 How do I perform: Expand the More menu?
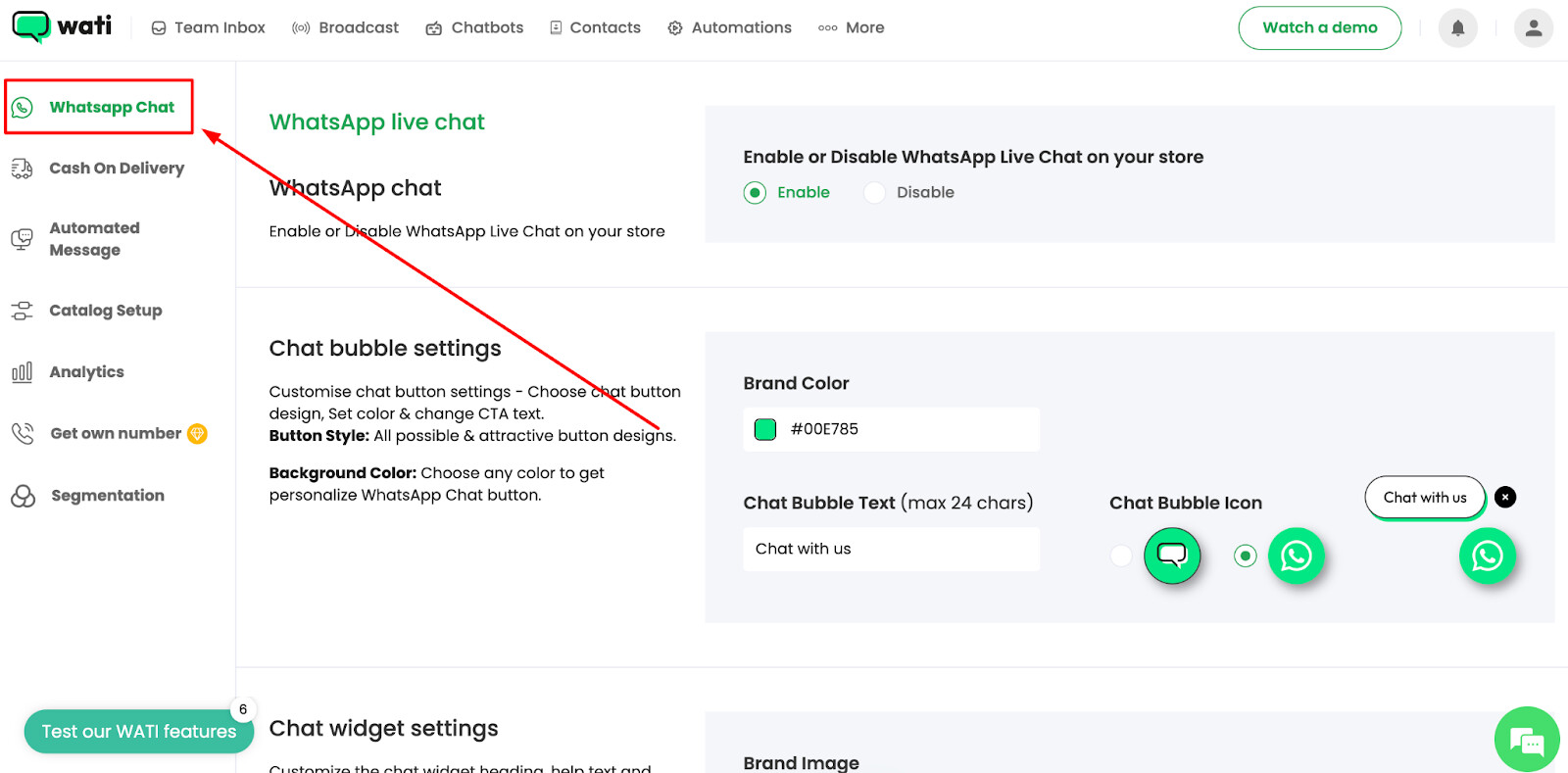pos(851,27)
